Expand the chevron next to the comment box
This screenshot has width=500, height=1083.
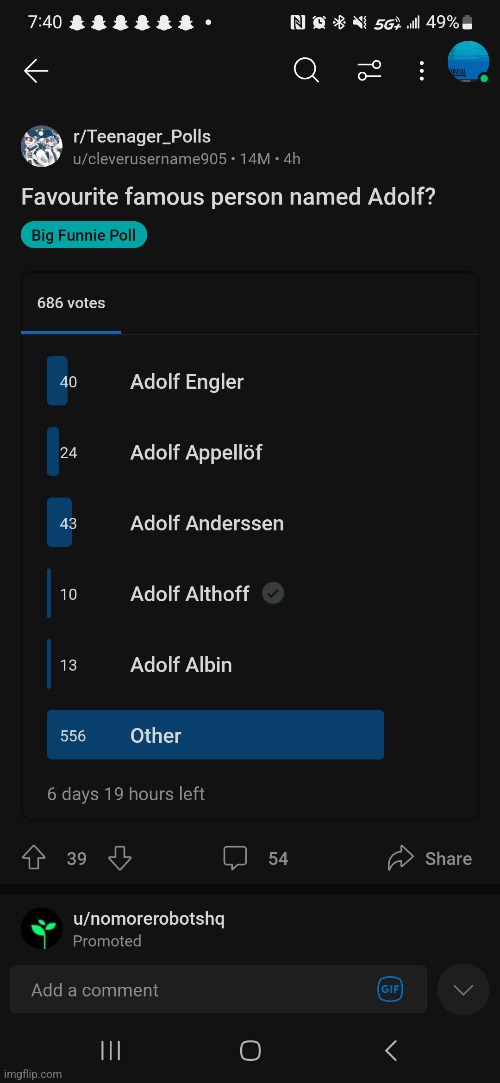tap(463, 990)
